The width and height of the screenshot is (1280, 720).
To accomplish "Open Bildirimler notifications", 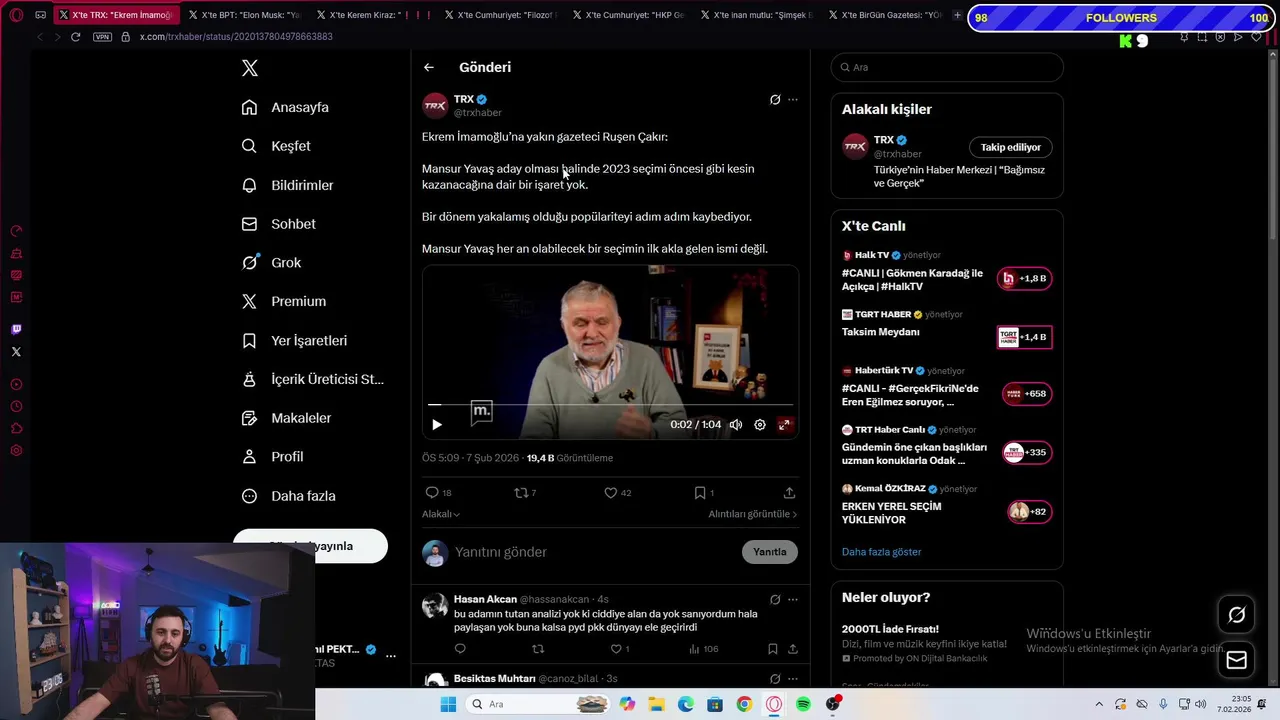I will tap(287, 185).
